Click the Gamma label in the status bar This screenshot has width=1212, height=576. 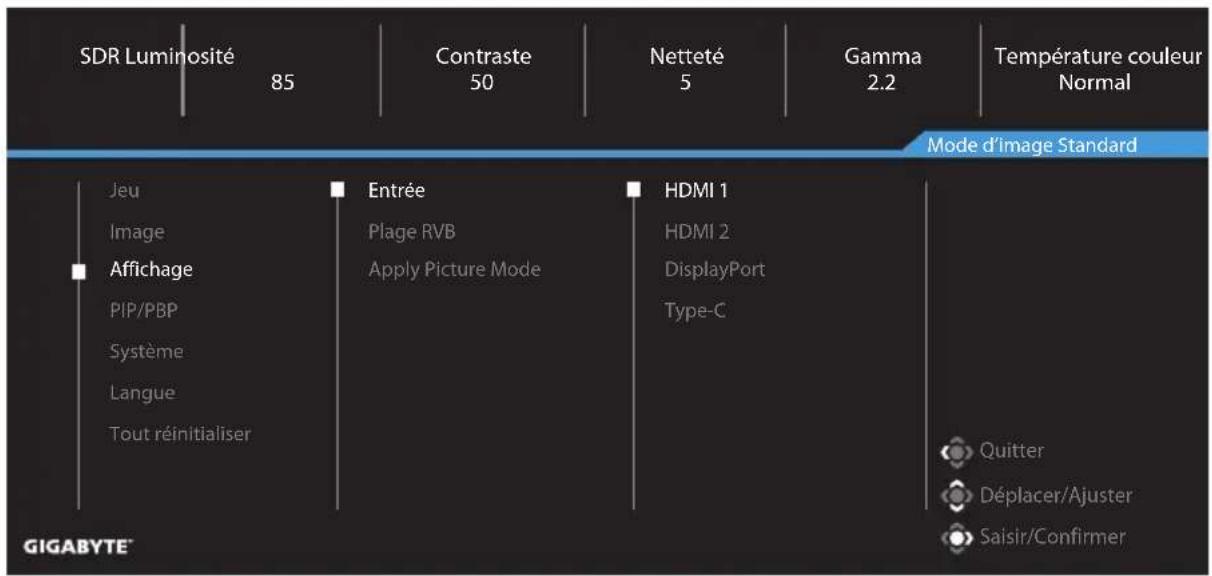pyautogui.click(x=883, y=57)
